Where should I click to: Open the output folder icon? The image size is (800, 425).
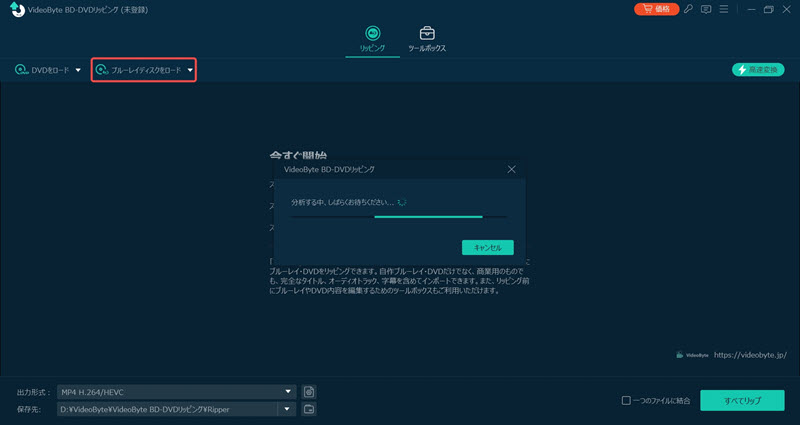pos(309,409)
